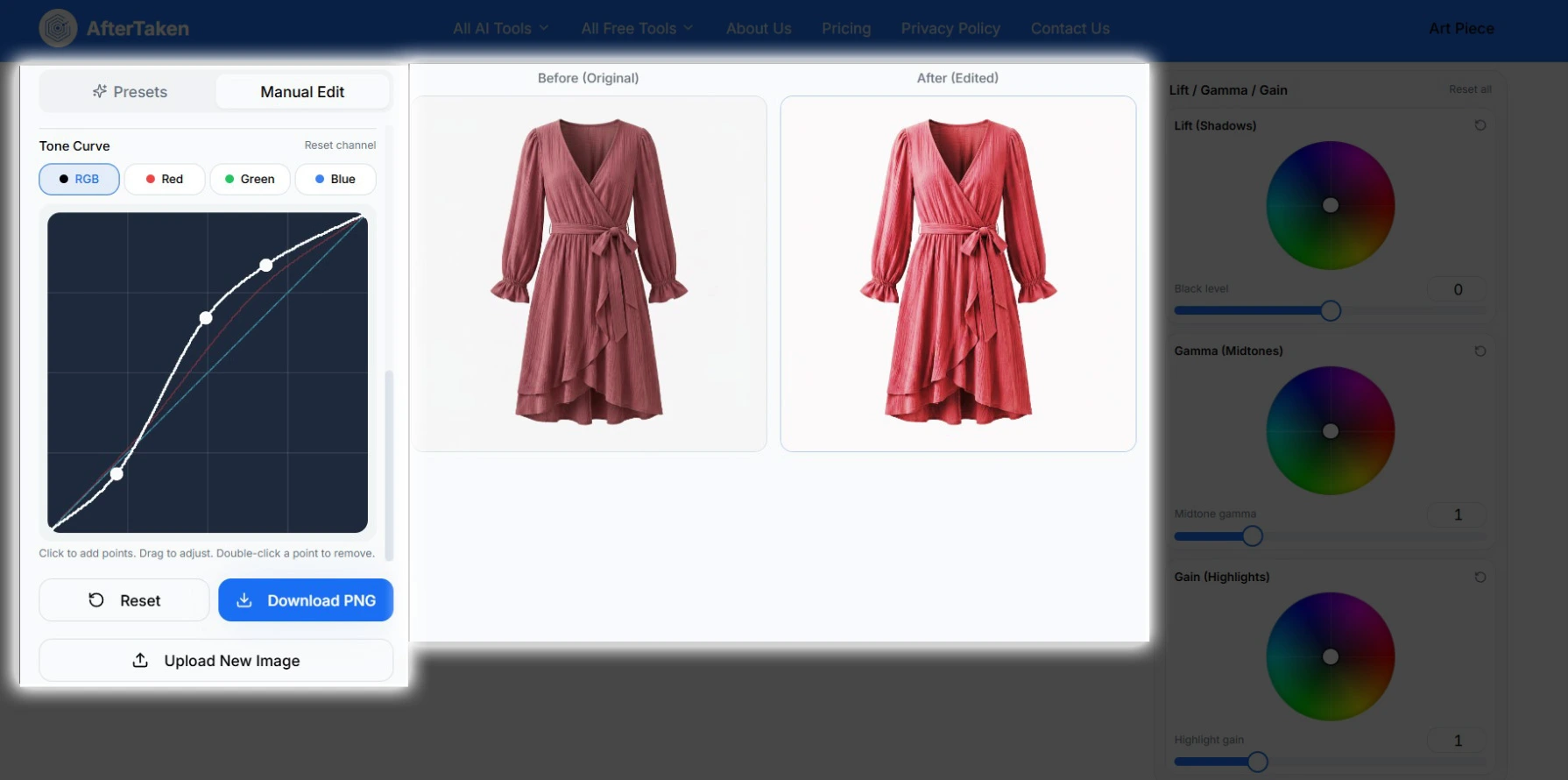1568x780 pixels.
Task: Select the Green channel
Action: [x=250, y=179]
